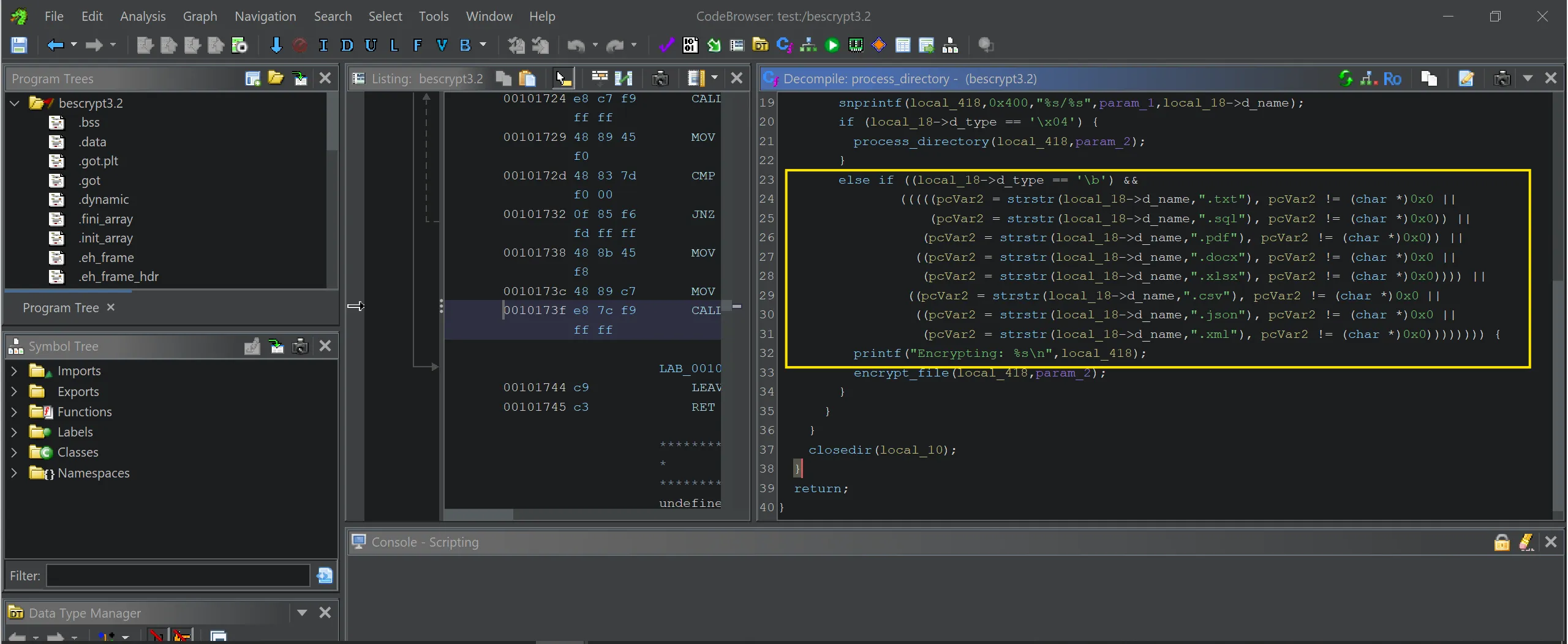Expand the Functions folder in Symbol Tree

click(x=14, y=412)
